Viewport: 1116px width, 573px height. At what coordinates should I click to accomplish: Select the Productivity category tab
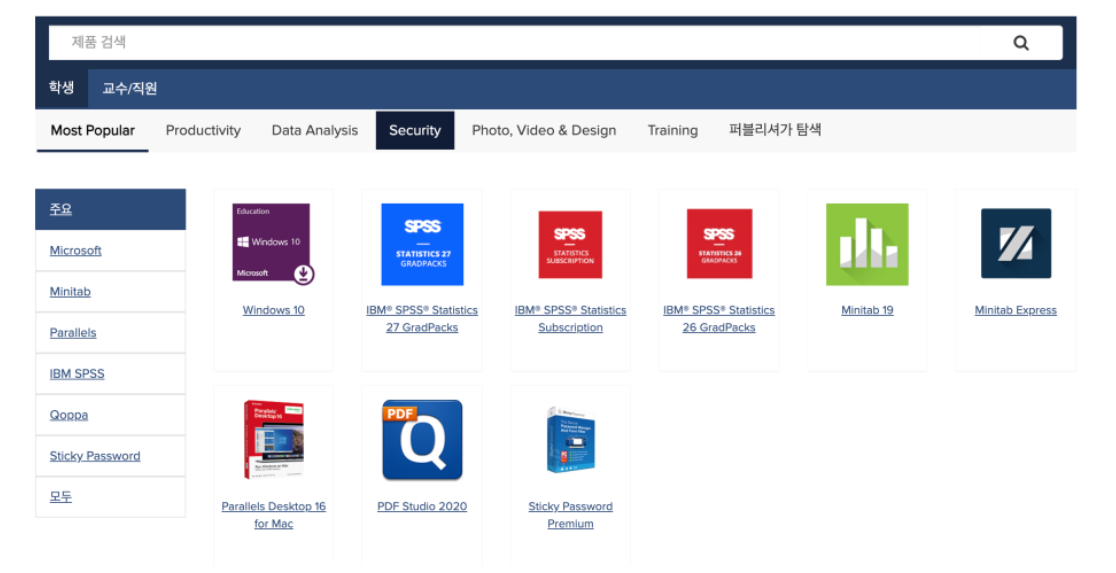click(203, 130)
